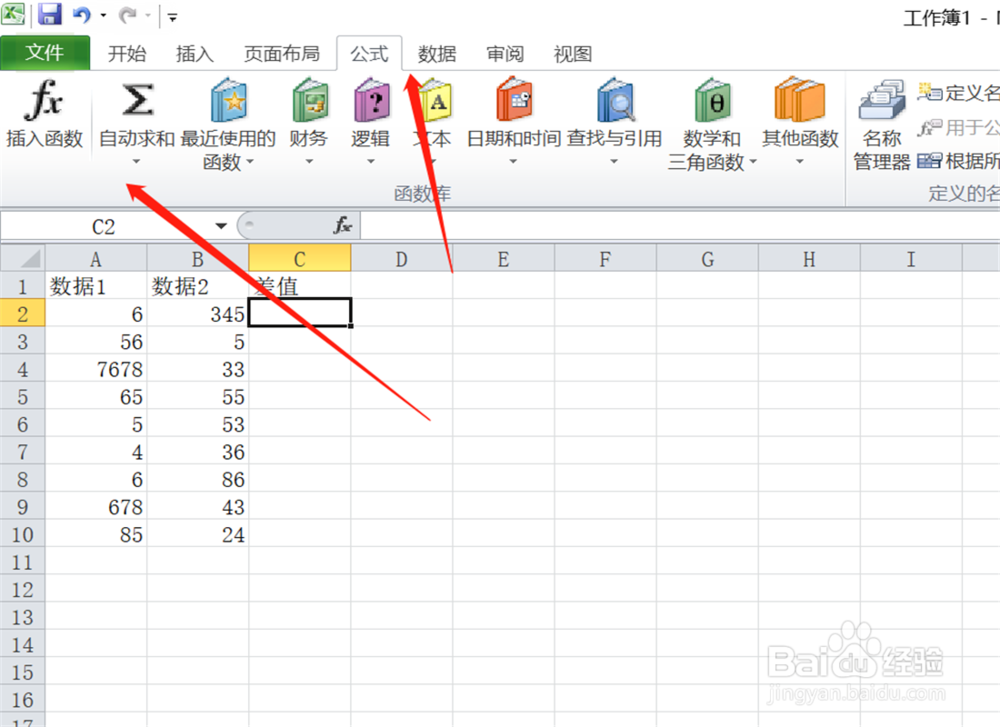Open the Logical (逻辑) functions icon
1000x727 pixels.
(372, 100)
